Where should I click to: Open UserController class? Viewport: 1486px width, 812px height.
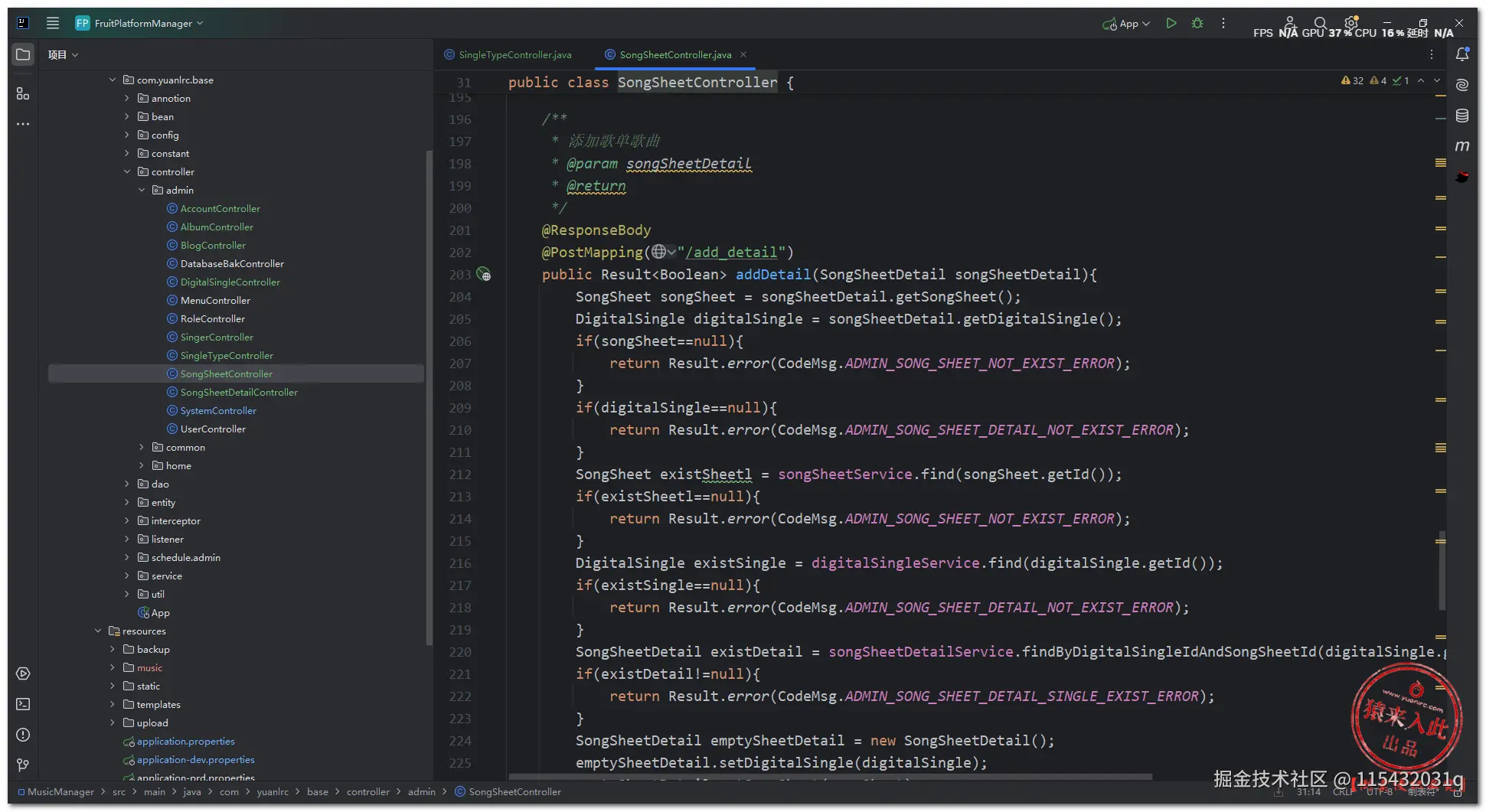tap(213, 429)
